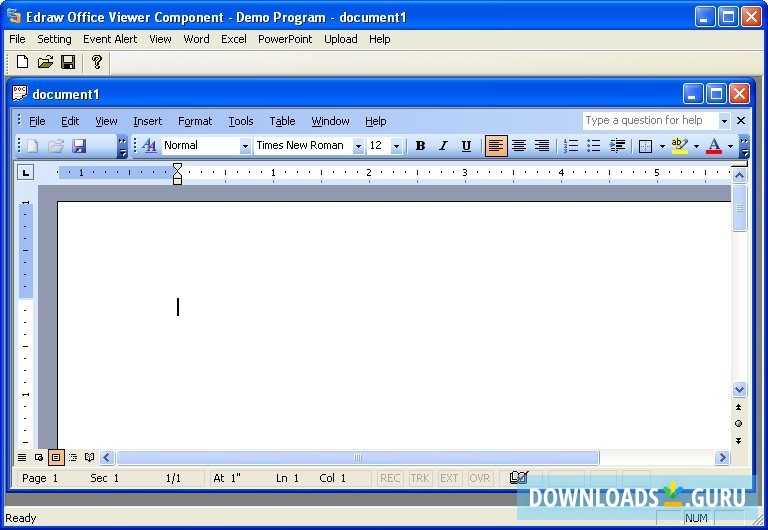Viewport: 768px width, 530px height.
Task: Click Word's Save icon in inner toolbar
Action: tap(78, 146)
